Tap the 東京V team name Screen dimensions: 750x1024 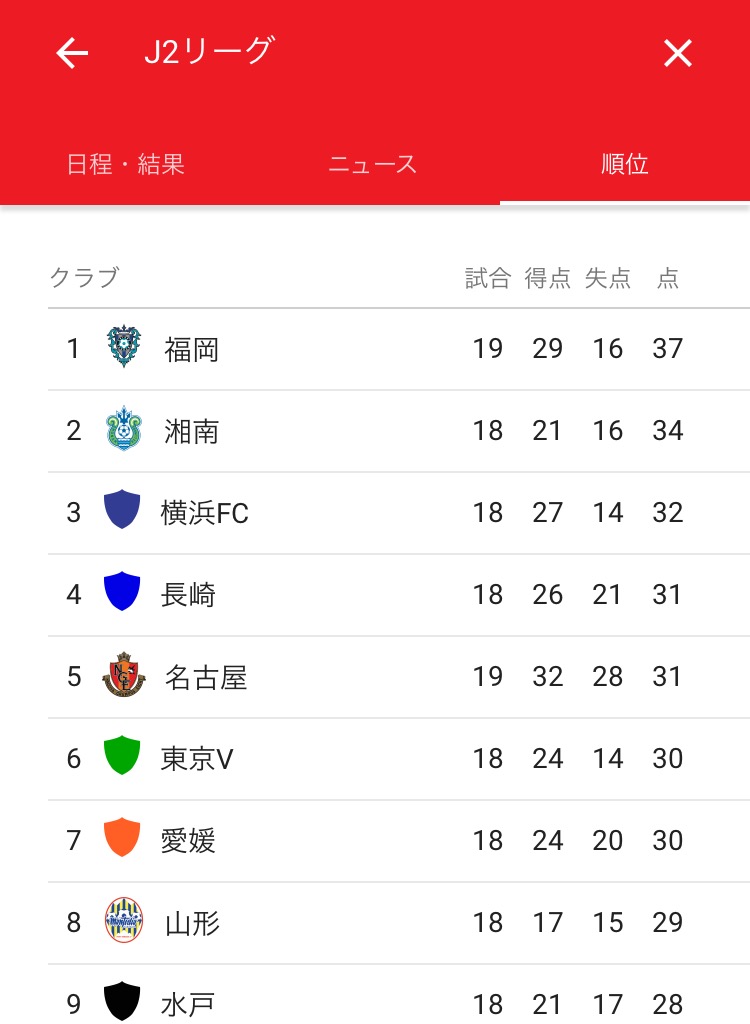pyautogui.click(x=197, y=759)
